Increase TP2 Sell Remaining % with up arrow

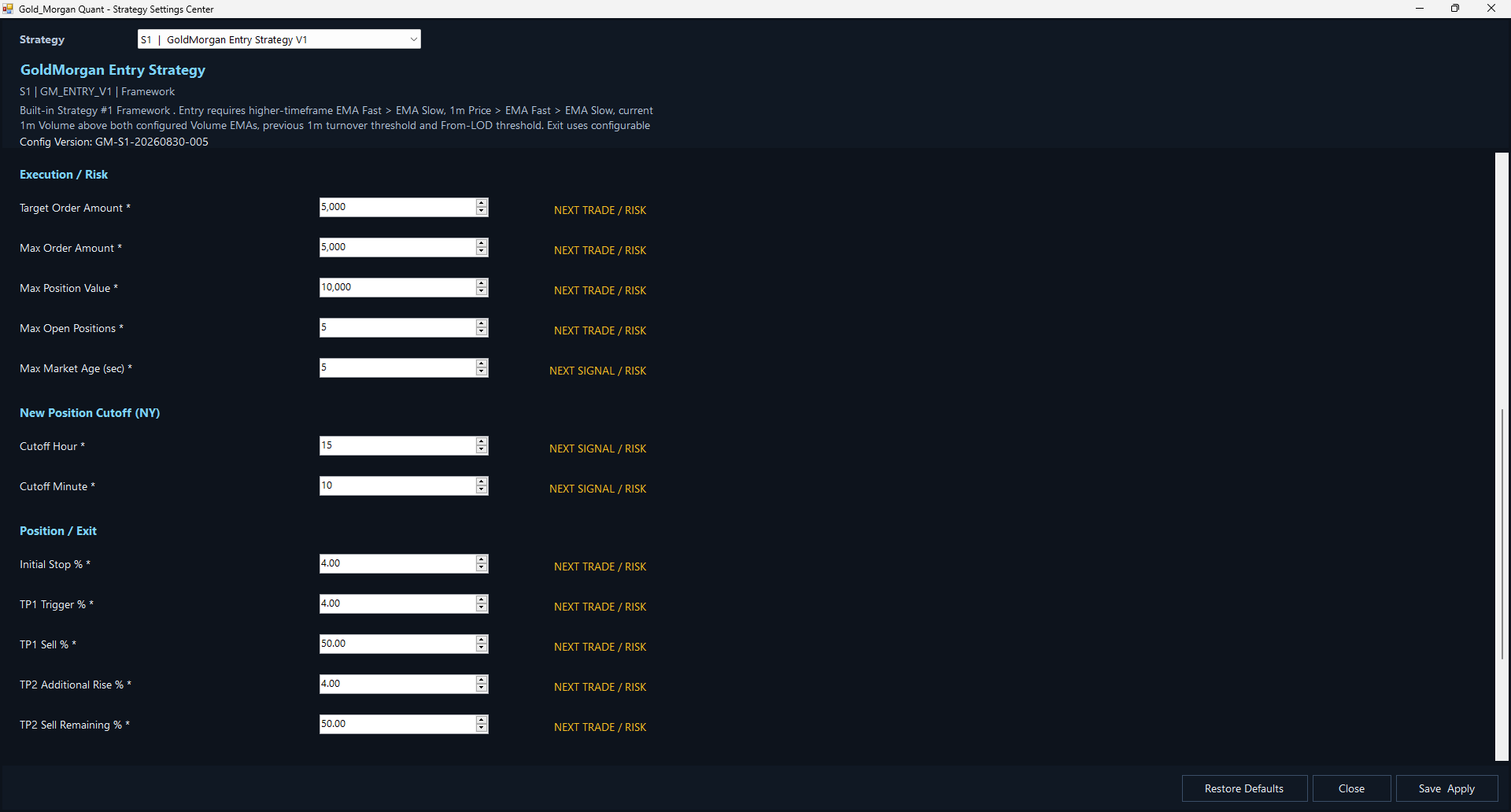tap(482, 720)
